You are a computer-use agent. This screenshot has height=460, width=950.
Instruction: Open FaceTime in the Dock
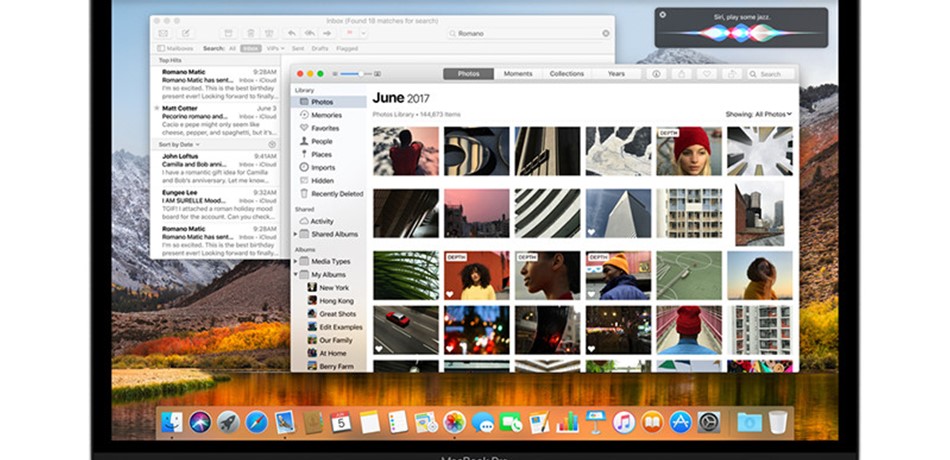(x=511, y=422)
